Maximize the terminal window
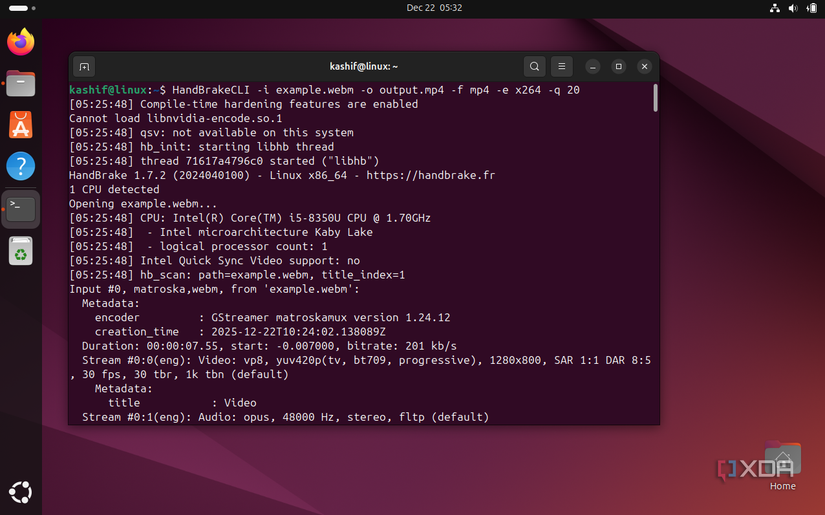Image resolution: width=825 pixels, height=515 pixels. (x=618, y=67)
